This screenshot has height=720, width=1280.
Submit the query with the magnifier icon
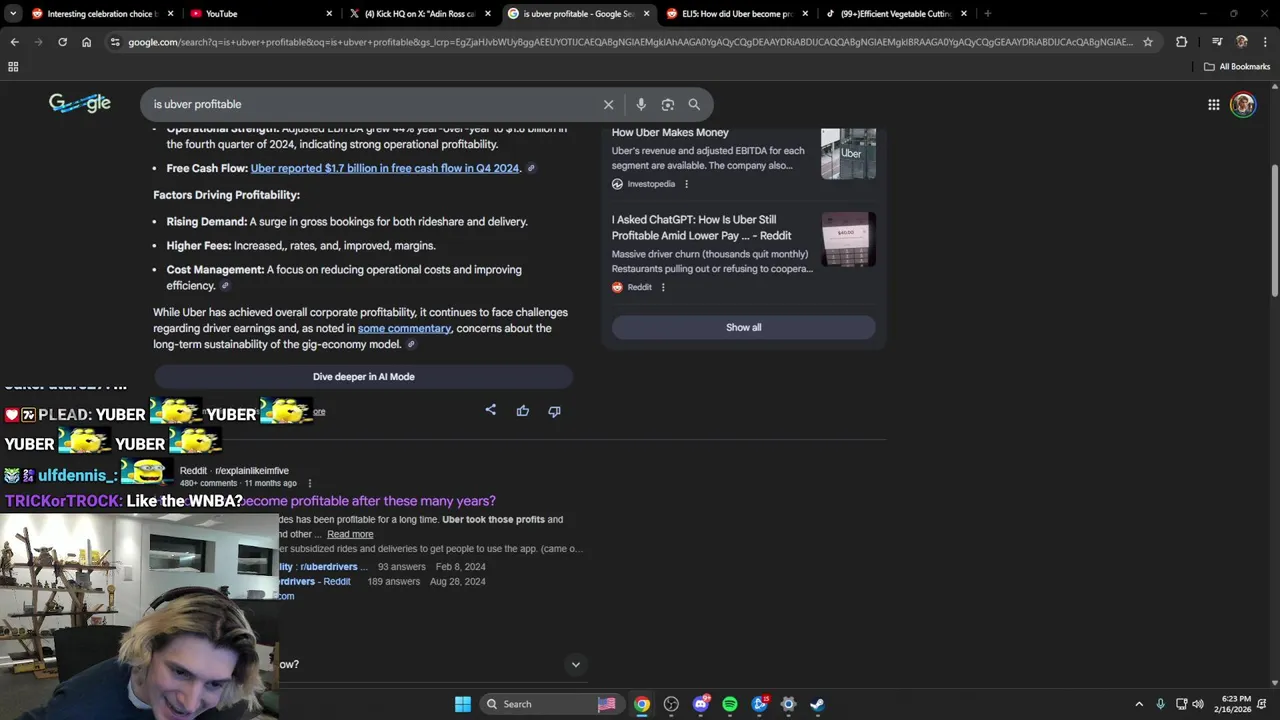694,104
